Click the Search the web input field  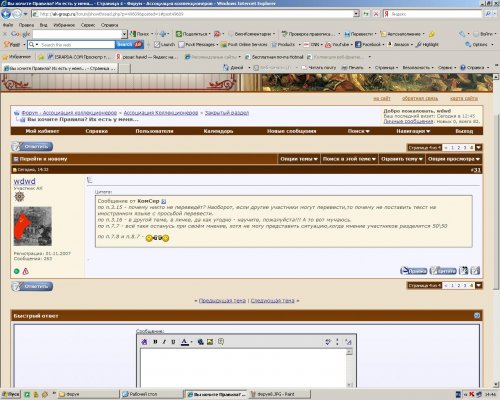pyautogui.click(x=77, y=44)
